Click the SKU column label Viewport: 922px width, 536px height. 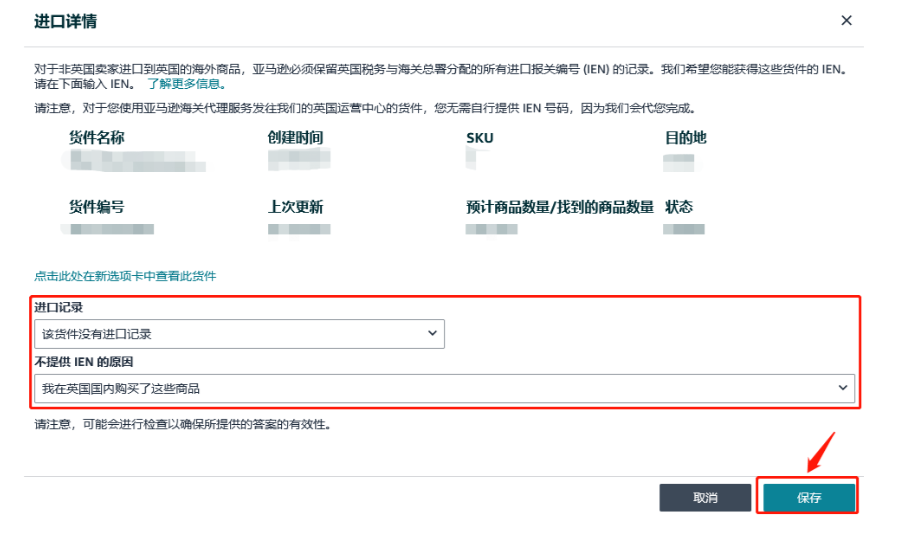pos(480,137)
